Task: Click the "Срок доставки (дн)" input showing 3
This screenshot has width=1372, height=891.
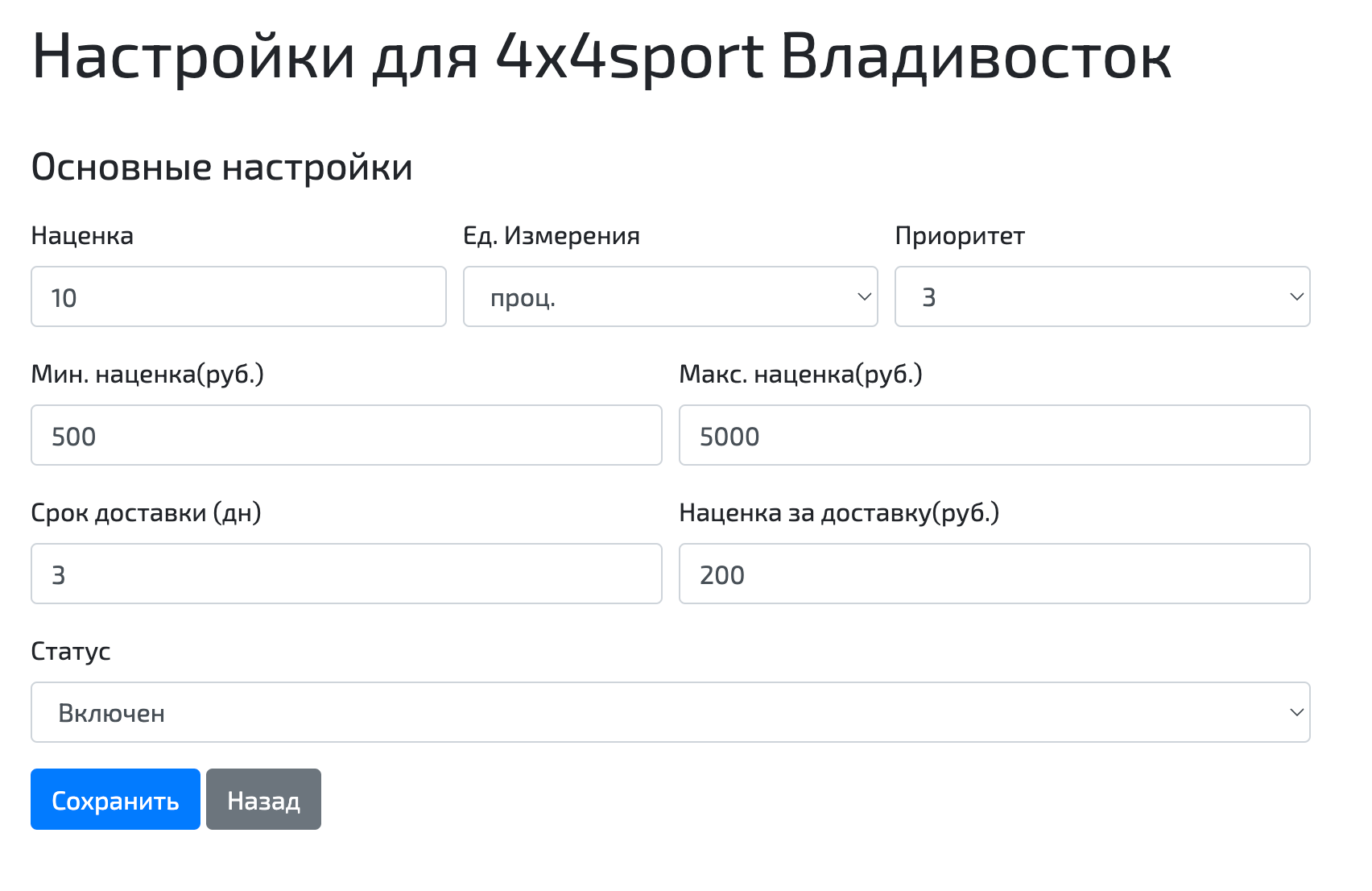Action: (345, 574)
